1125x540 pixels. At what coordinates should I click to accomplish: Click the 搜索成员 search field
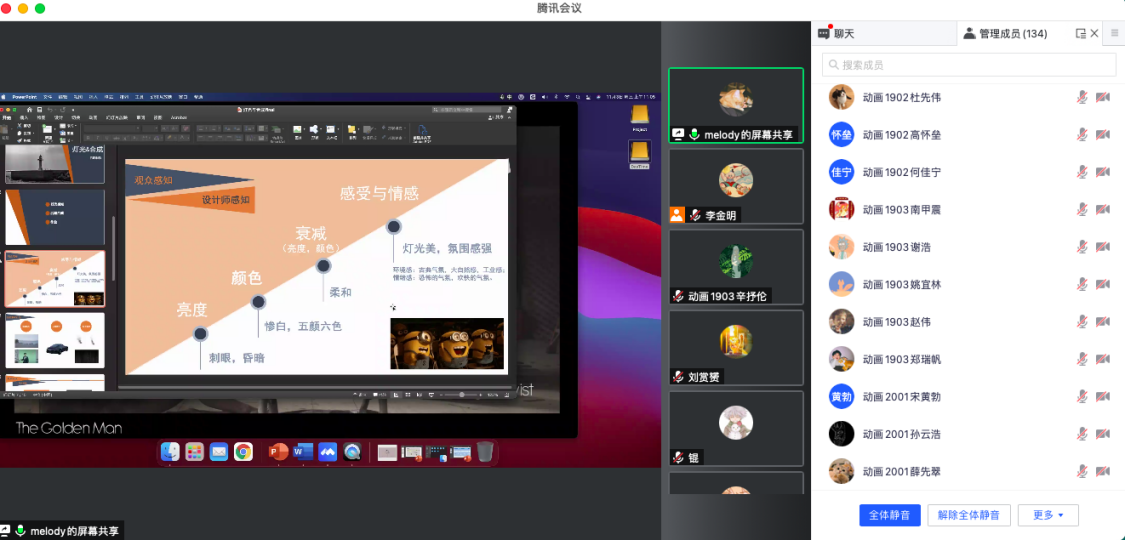[x=968, y=65]
